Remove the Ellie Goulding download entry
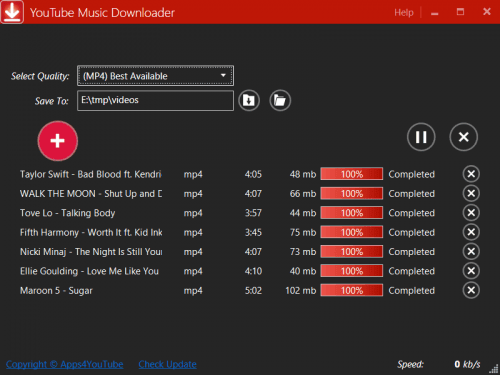Image resolution: width=500 pixels, height=375 pixels. [x=471, y=270]
